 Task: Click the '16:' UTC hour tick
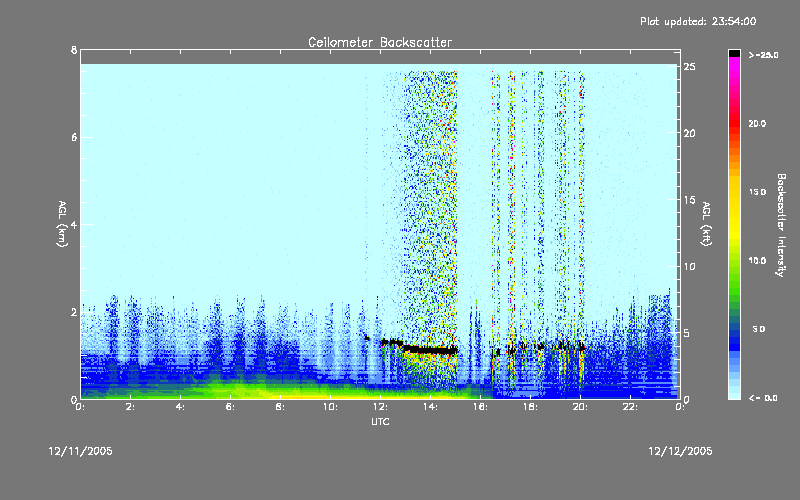coord(481,407)
